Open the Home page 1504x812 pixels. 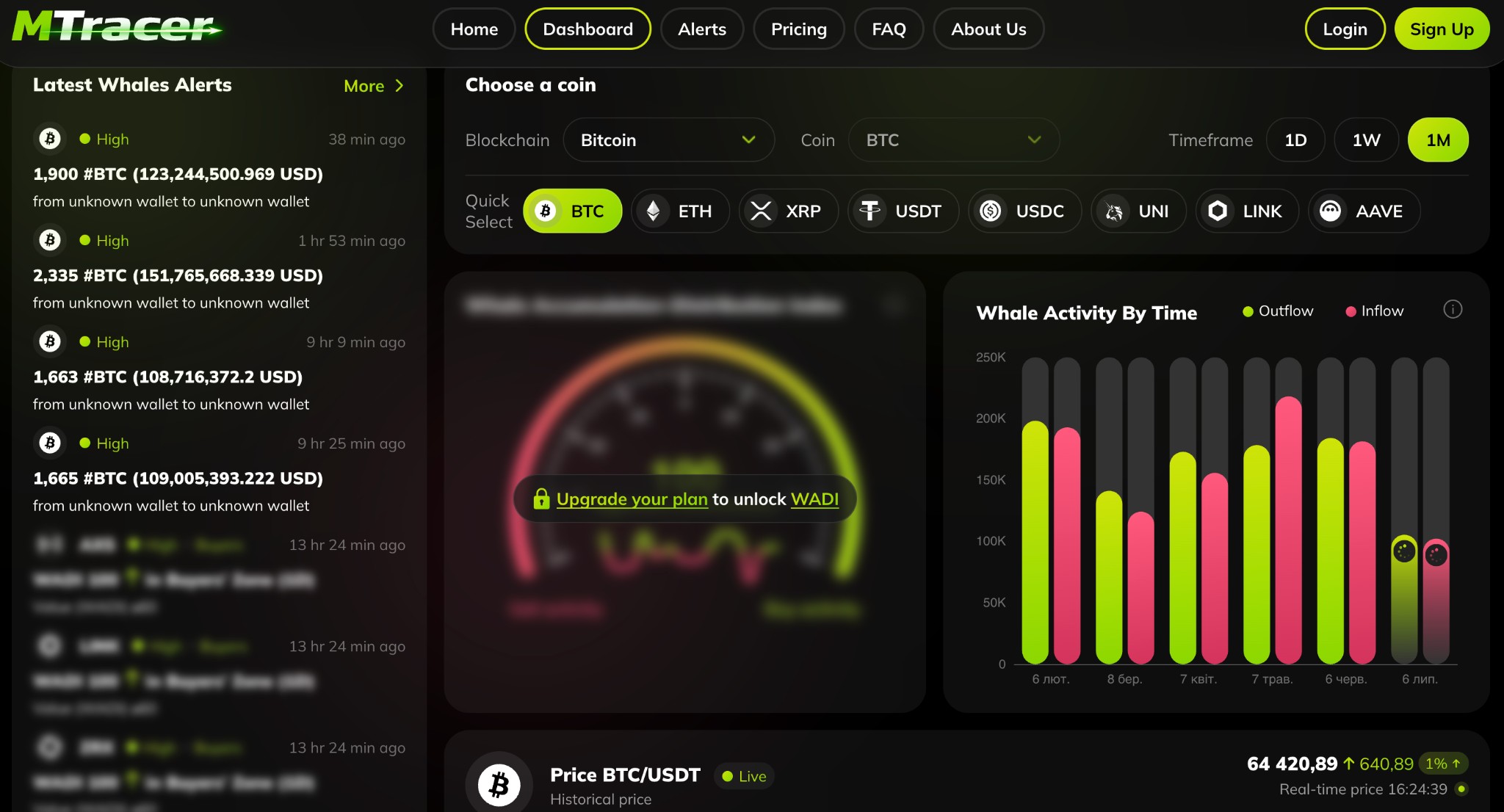[x=474, y=29]
